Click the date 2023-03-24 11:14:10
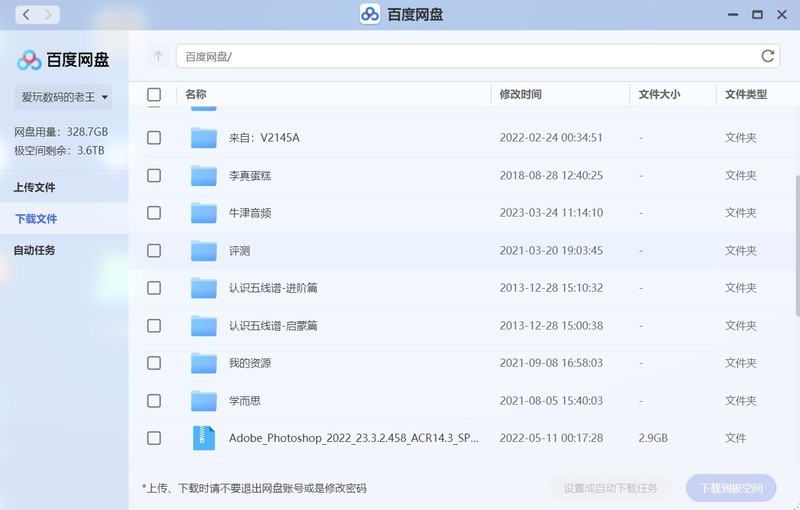The width and height of the screenshot is (800, 510). tap(551, 213)
